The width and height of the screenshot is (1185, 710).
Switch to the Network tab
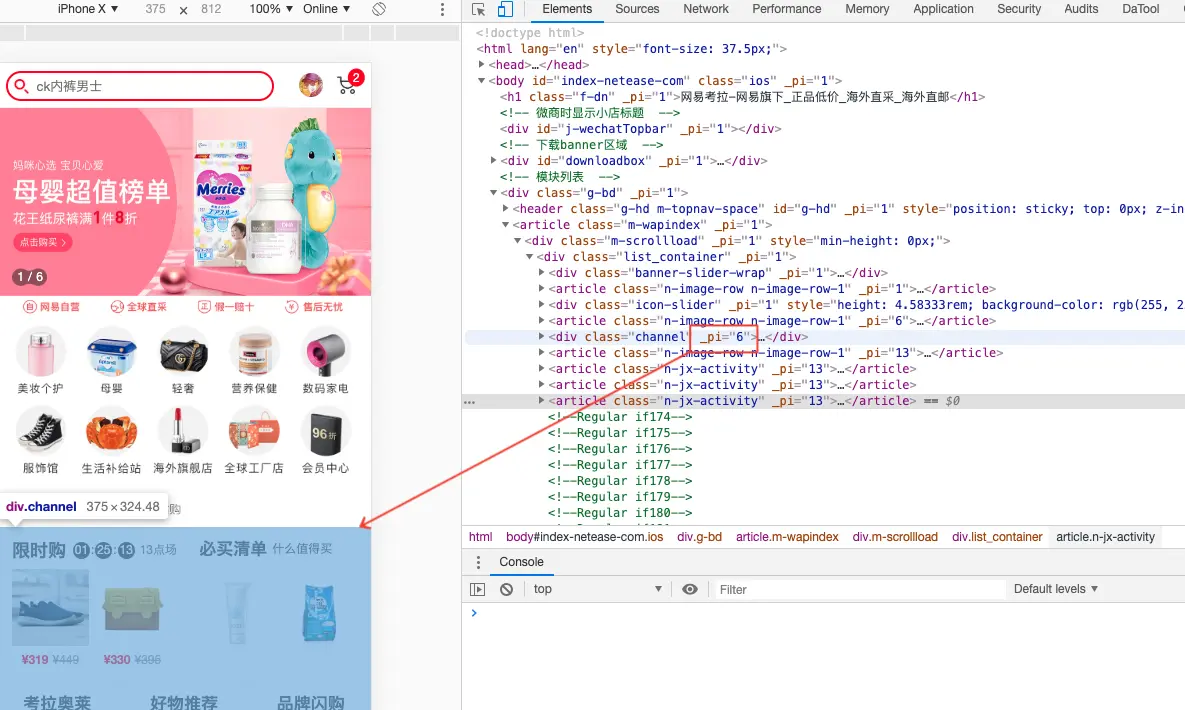tap(706, 9)
